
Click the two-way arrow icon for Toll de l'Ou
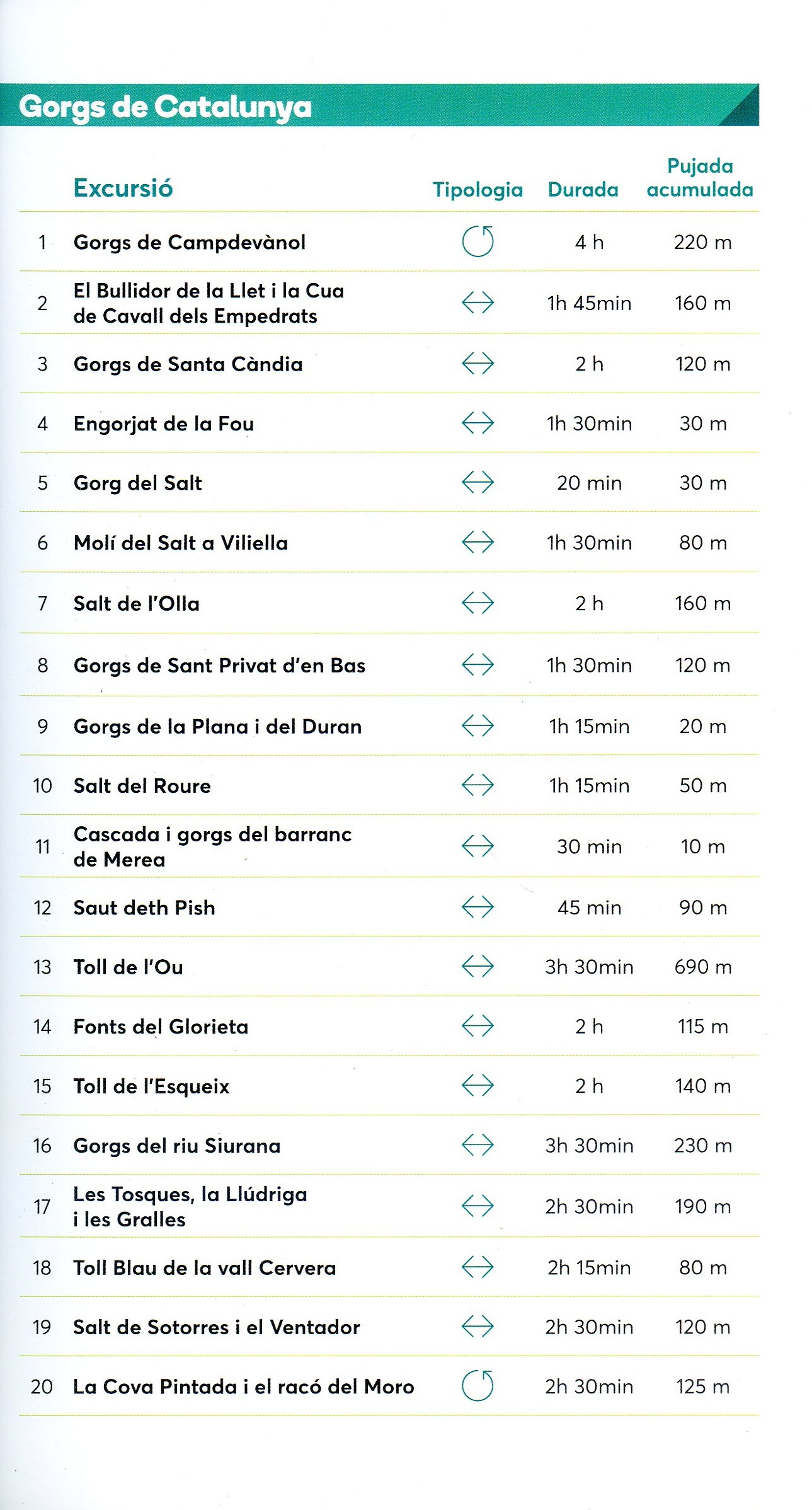coord(477,966)
